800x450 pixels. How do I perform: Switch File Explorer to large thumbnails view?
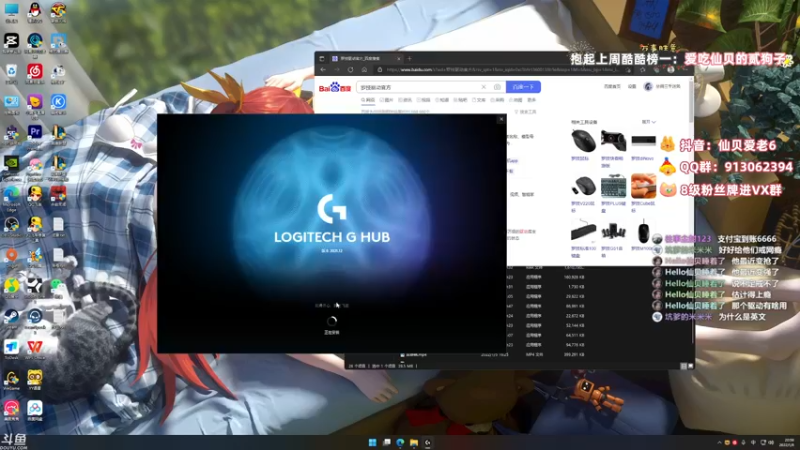[690, 366]
